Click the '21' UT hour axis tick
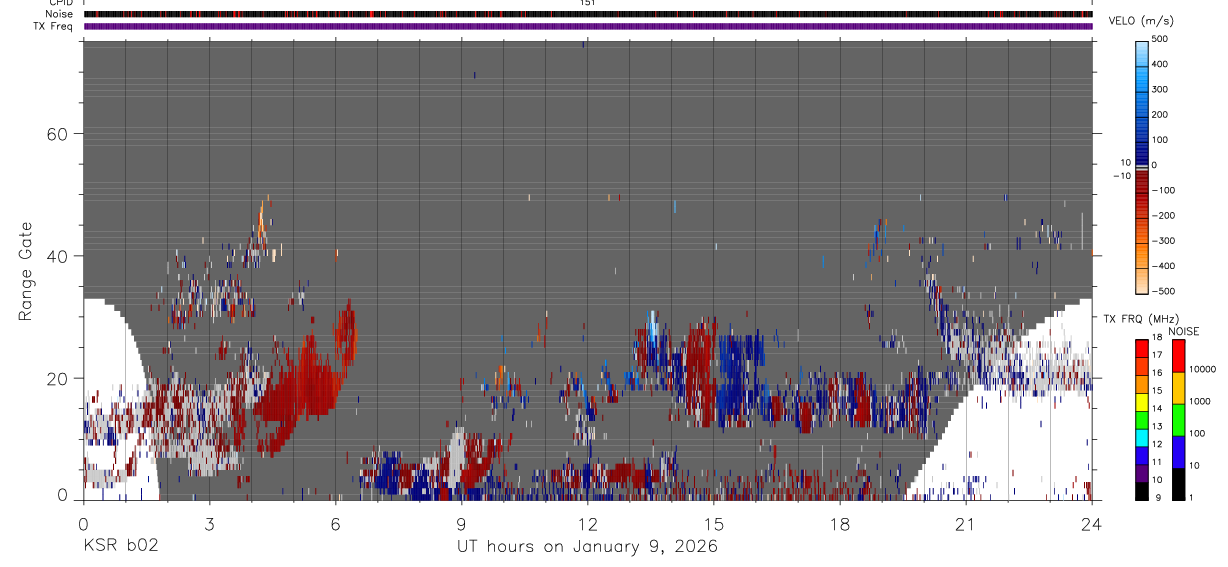 [965, 523]
